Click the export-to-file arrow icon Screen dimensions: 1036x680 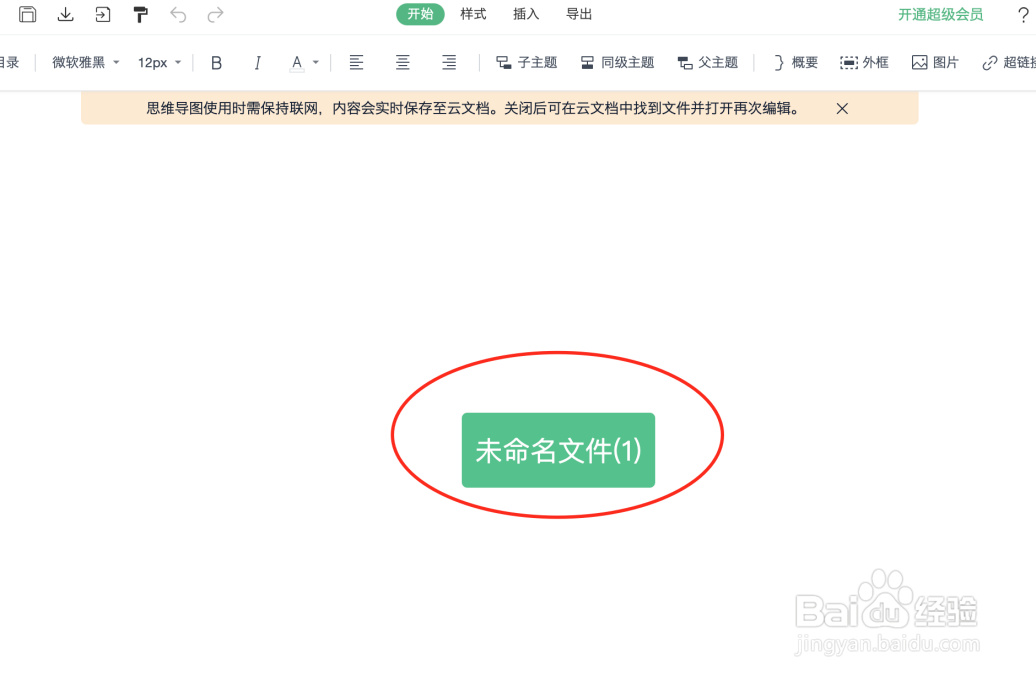(x=102, y=14)
